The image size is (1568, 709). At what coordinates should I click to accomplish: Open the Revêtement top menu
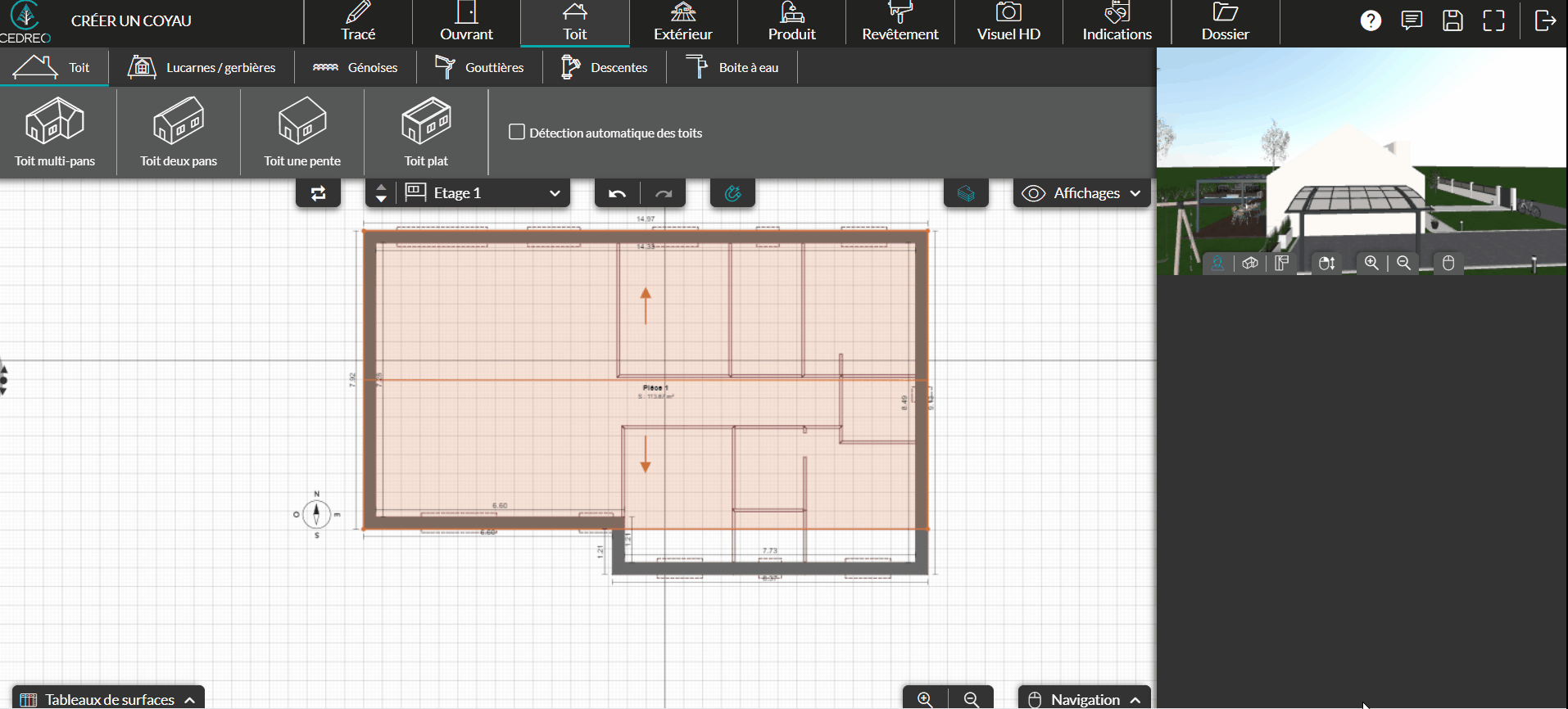(900, 23)
